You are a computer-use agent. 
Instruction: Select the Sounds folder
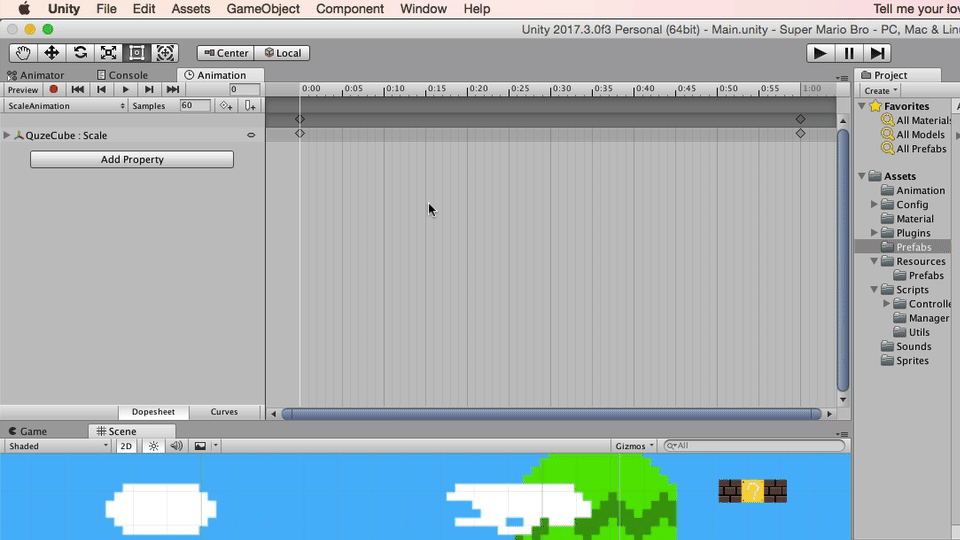[906, 347]
